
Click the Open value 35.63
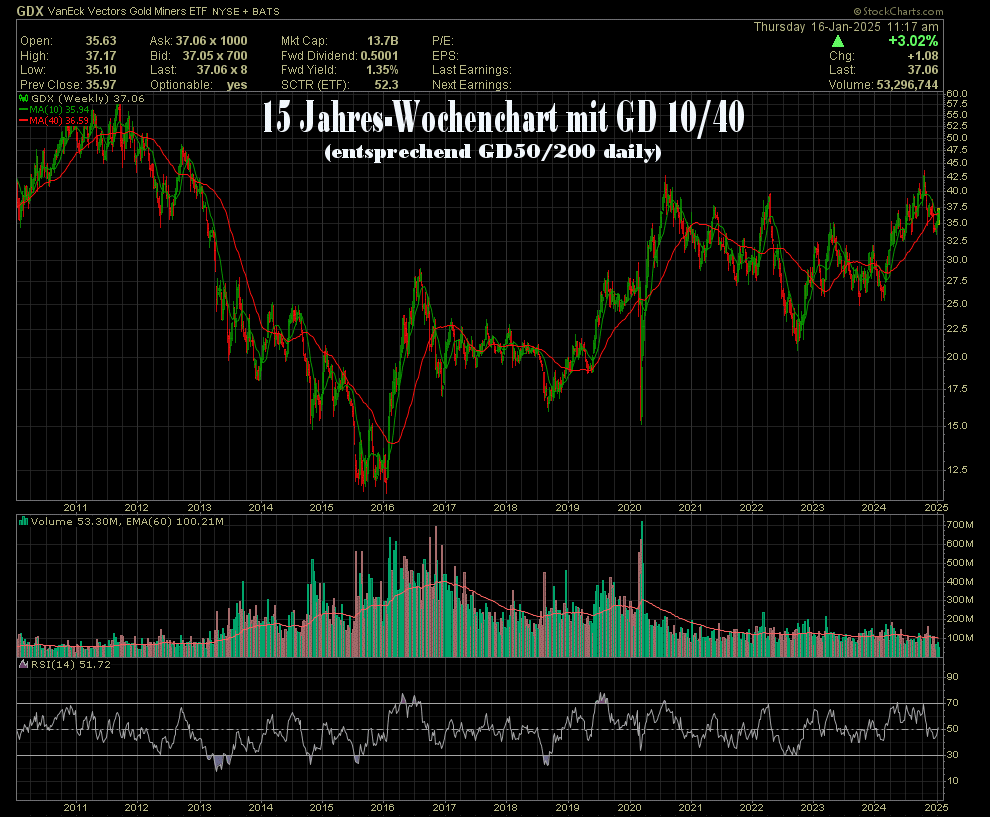101,41
